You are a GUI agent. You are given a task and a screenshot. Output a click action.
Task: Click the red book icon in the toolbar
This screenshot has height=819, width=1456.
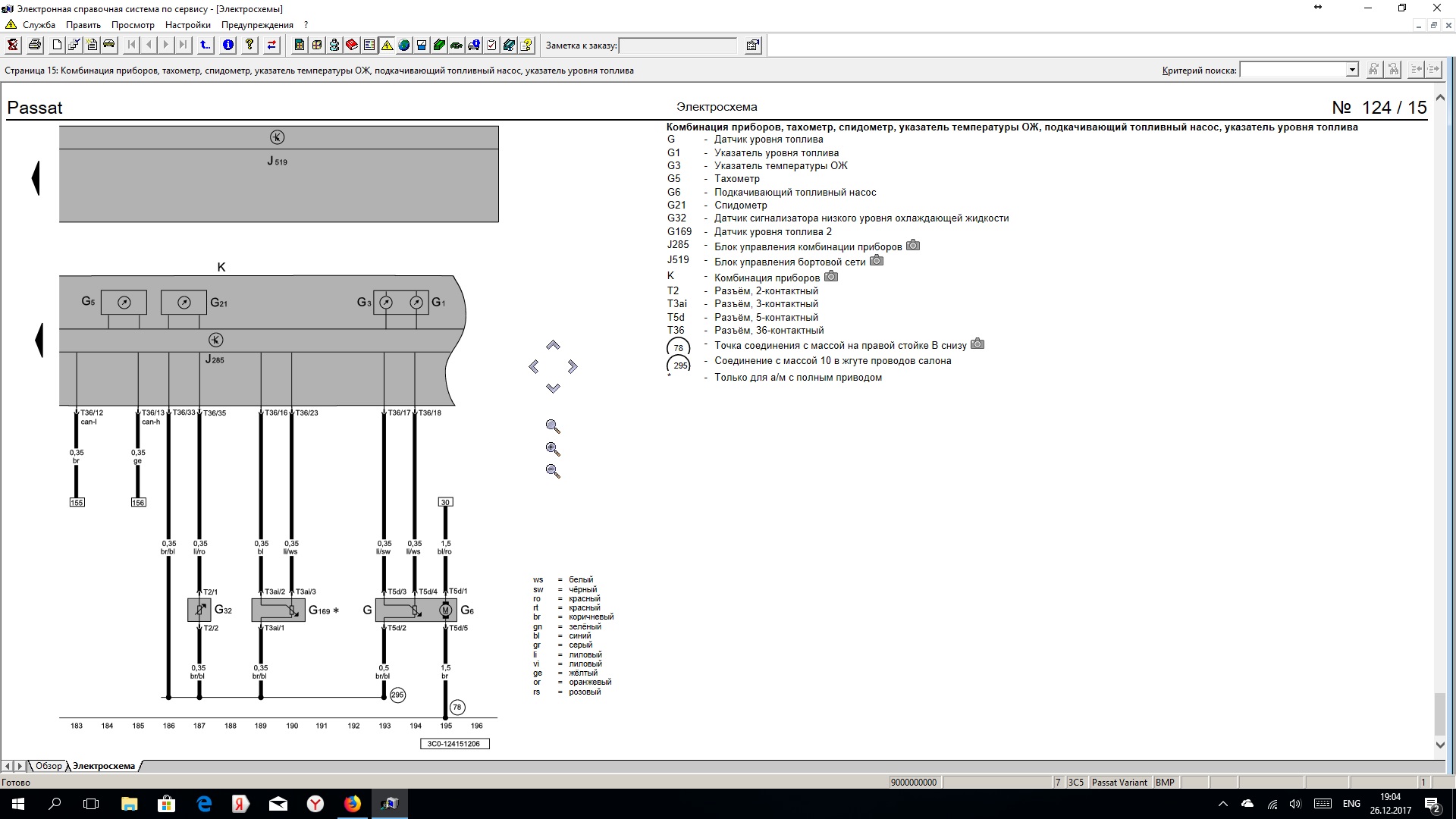pyautogui.click(x=352, y=45)
